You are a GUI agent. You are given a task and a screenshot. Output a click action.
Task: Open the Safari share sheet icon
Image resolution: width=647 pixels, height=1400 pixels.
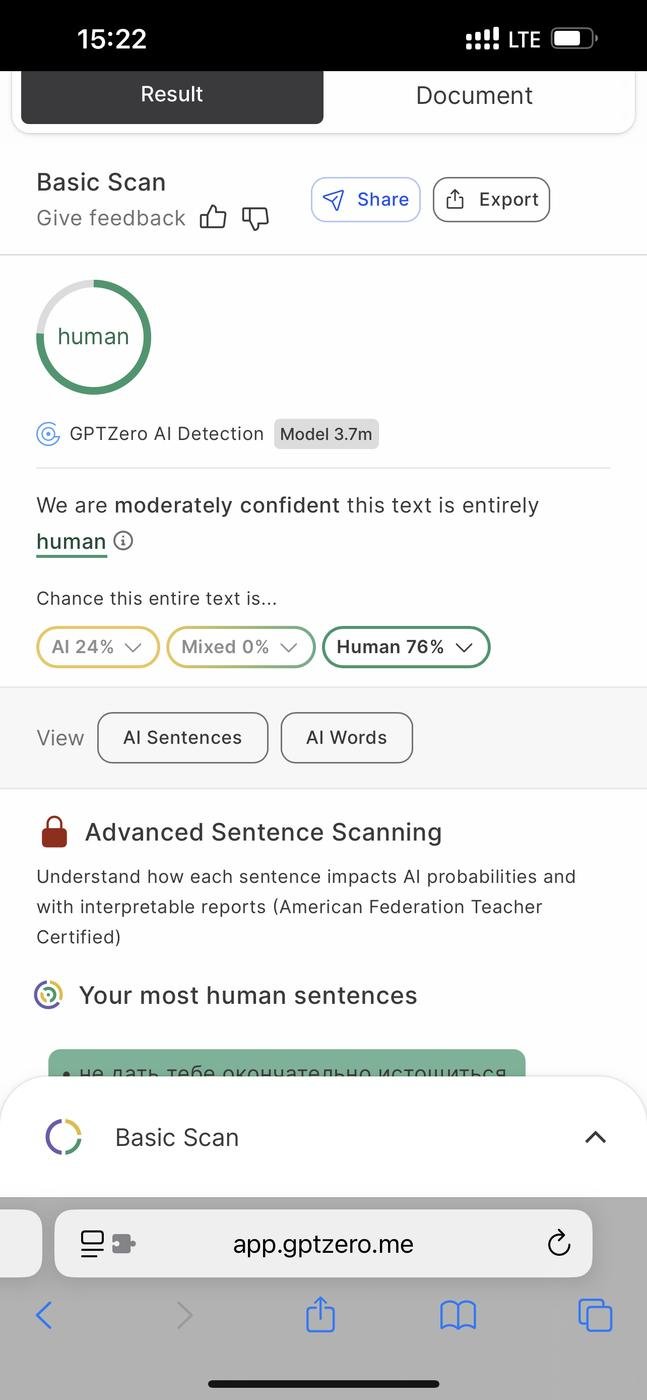(x=320, y=1314)
